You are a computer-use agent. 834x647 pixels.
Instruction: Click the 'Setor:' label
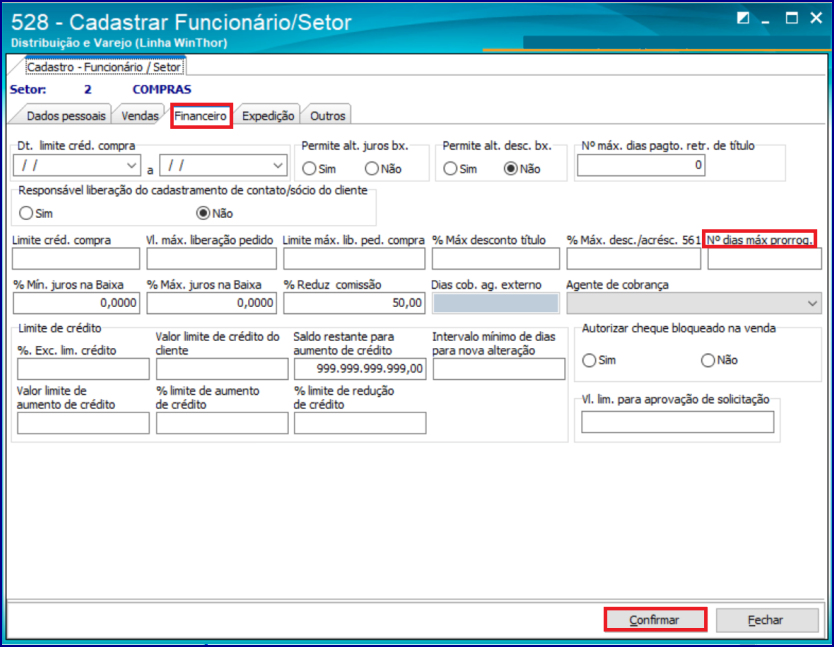[x=28, y=89]
